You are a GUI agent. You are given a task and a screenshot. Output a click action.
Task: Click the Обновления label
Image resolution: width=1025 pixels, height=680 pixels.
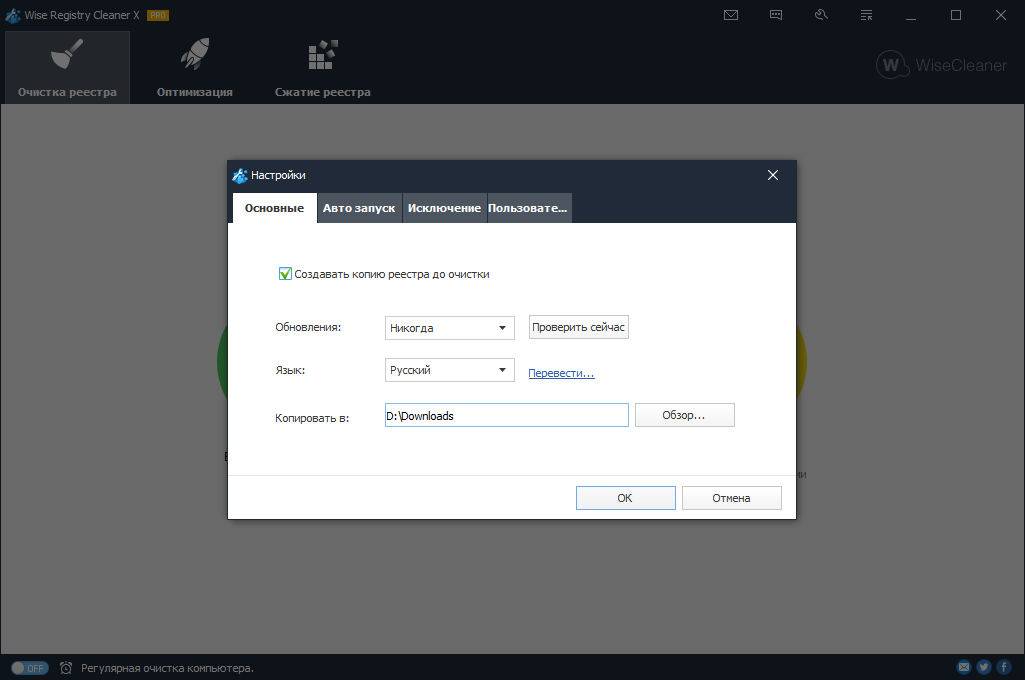(308, 327)
